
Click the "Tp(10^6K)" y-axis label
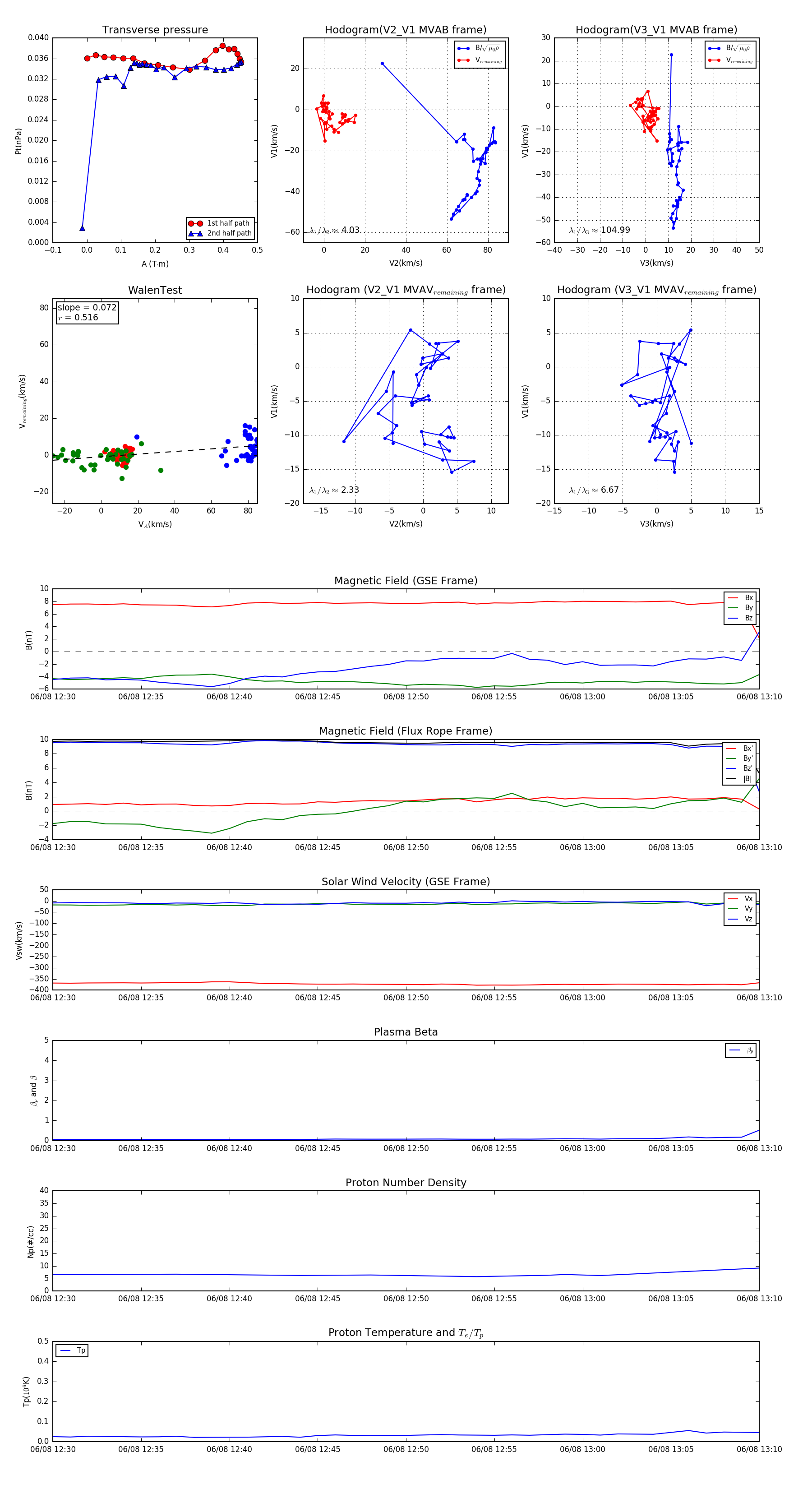point(26,1392)
